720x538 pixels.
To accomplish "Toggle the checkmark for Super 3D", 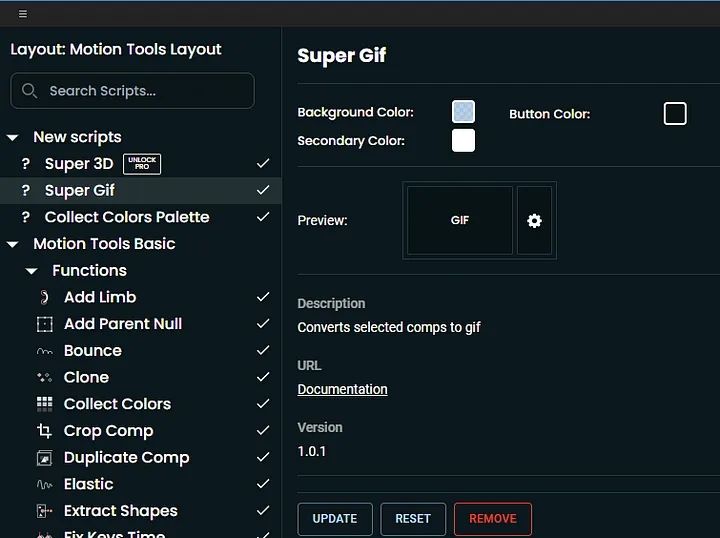I will (x=263, y=163).
